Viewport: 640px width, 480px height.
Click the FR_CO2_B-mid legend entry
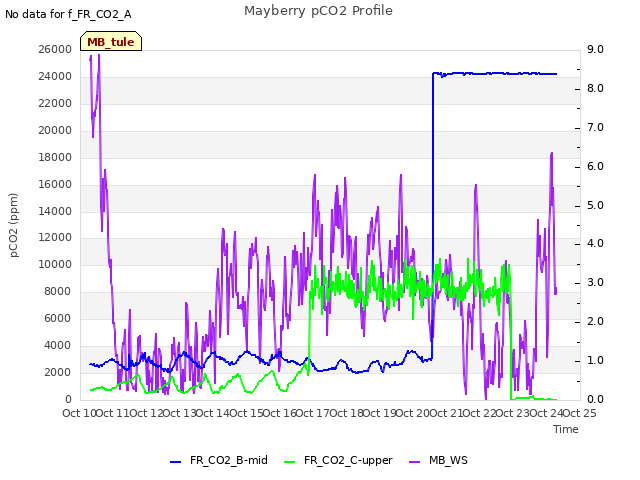[x=219, y=460]
